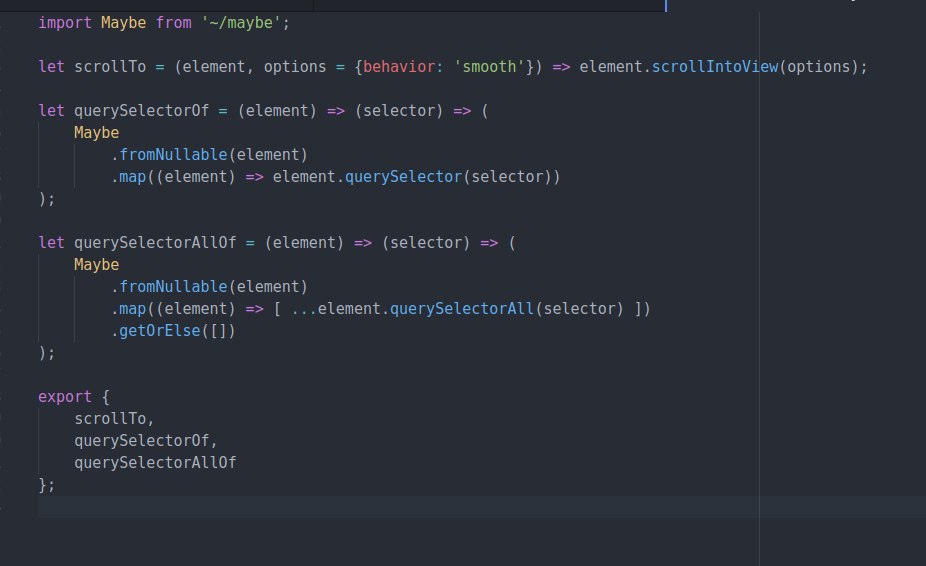
Task: Click the 'behavior' object key
Action: [399, 67]
